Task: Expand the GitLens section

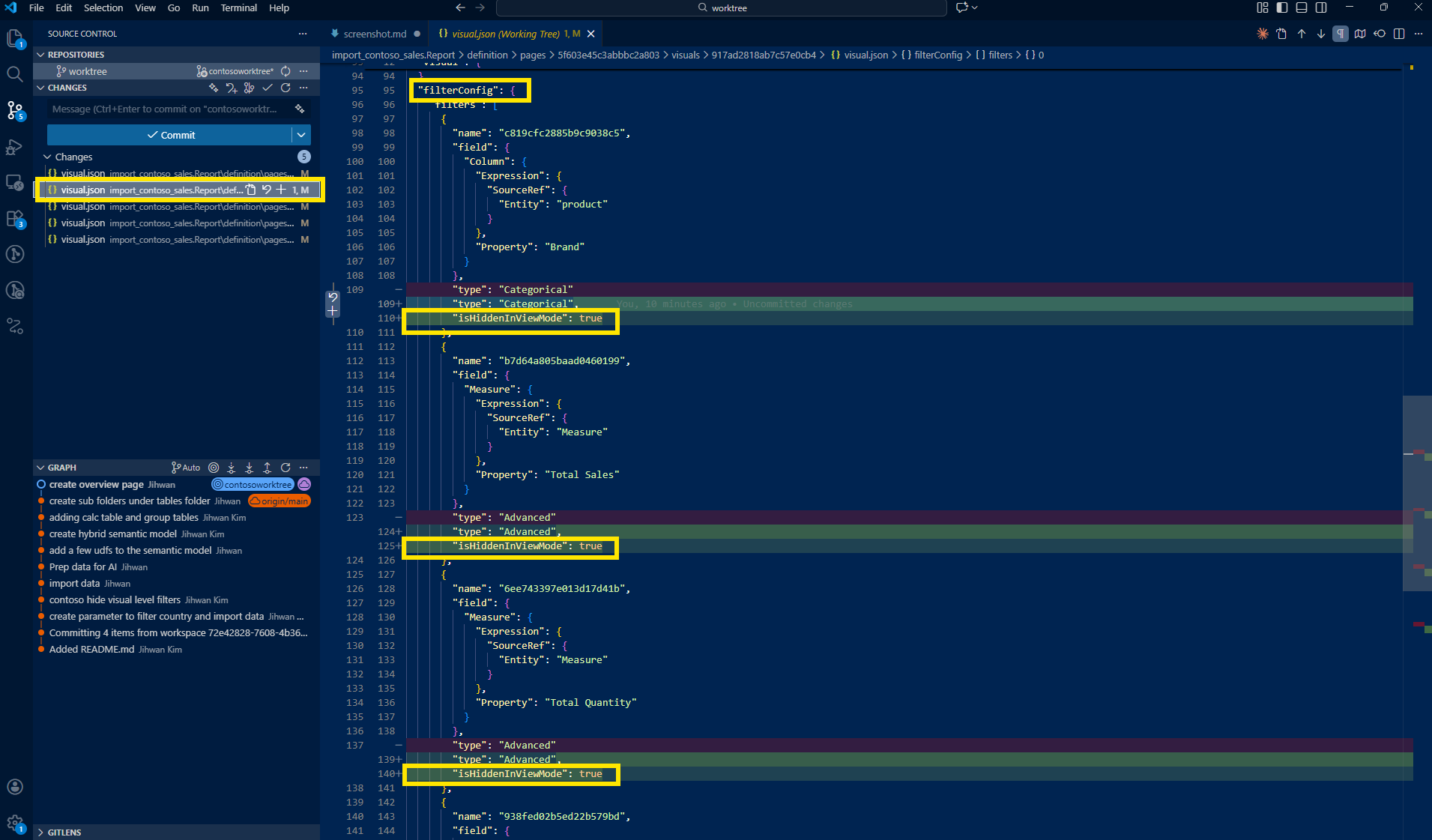Action: coord(40,833)
